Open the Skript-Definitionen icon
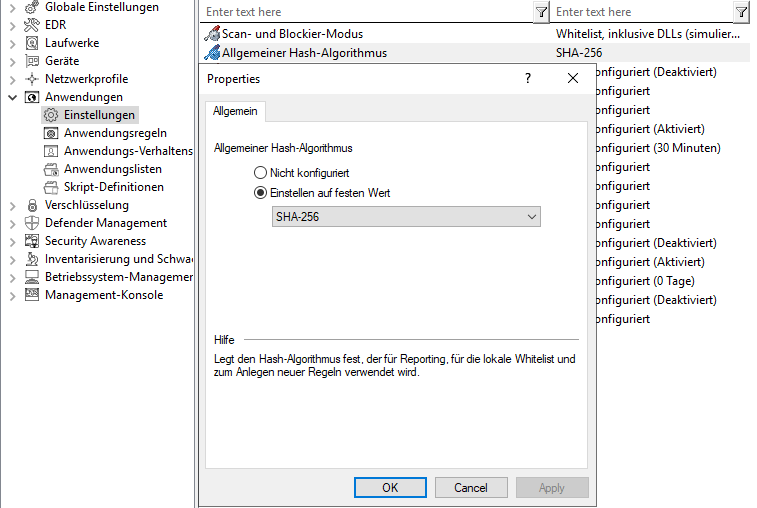 pyautogui.click(x=51, y=187)
